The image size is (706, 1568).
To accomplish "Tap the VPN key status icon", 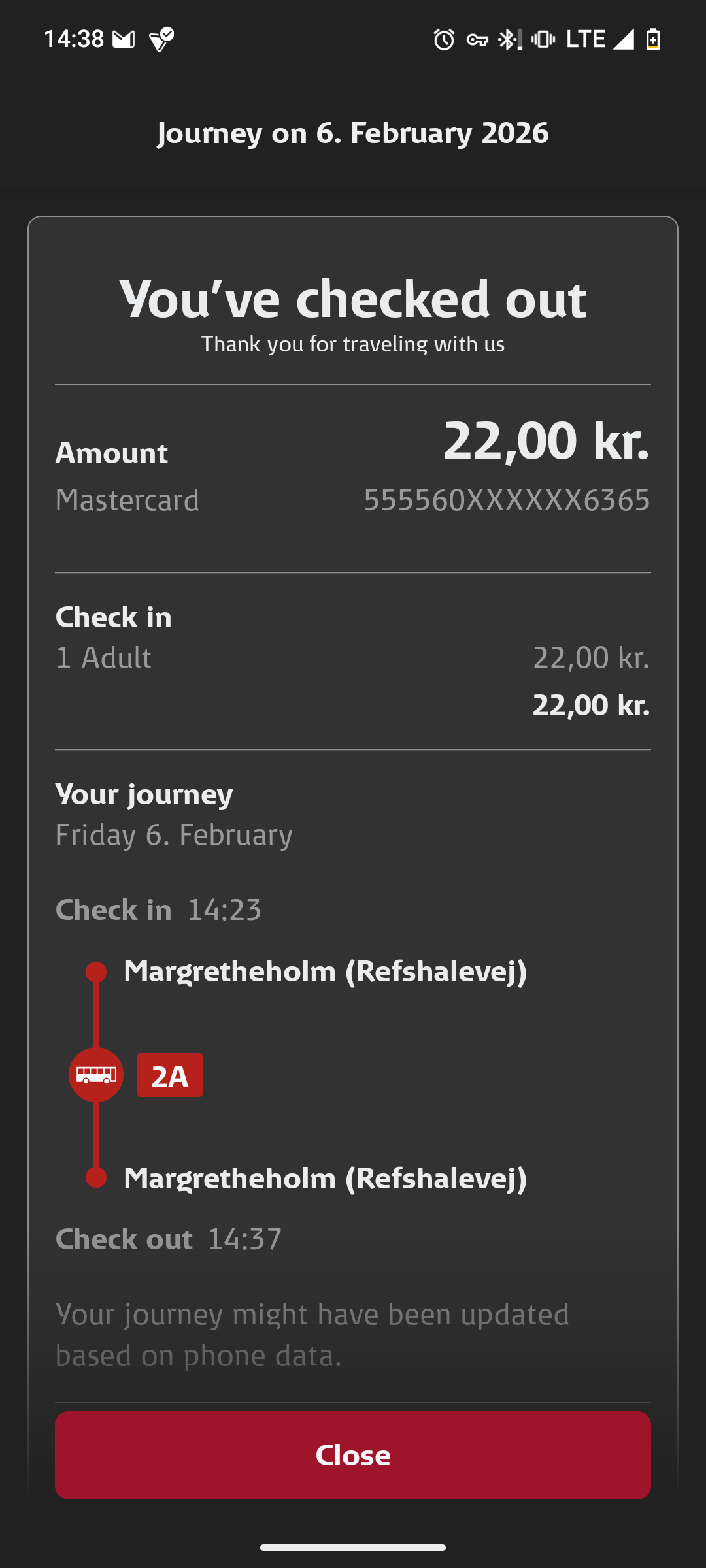I will click(x=477, y=40).
